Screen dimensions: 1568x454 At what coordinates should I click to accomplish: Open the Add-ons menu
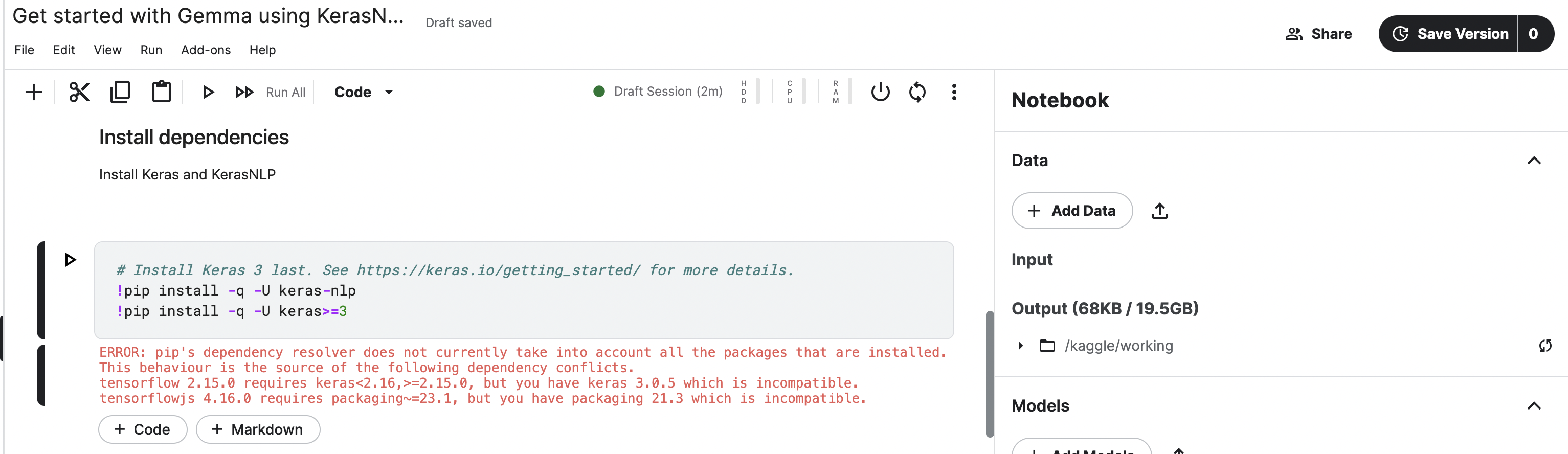click(206, 50)
